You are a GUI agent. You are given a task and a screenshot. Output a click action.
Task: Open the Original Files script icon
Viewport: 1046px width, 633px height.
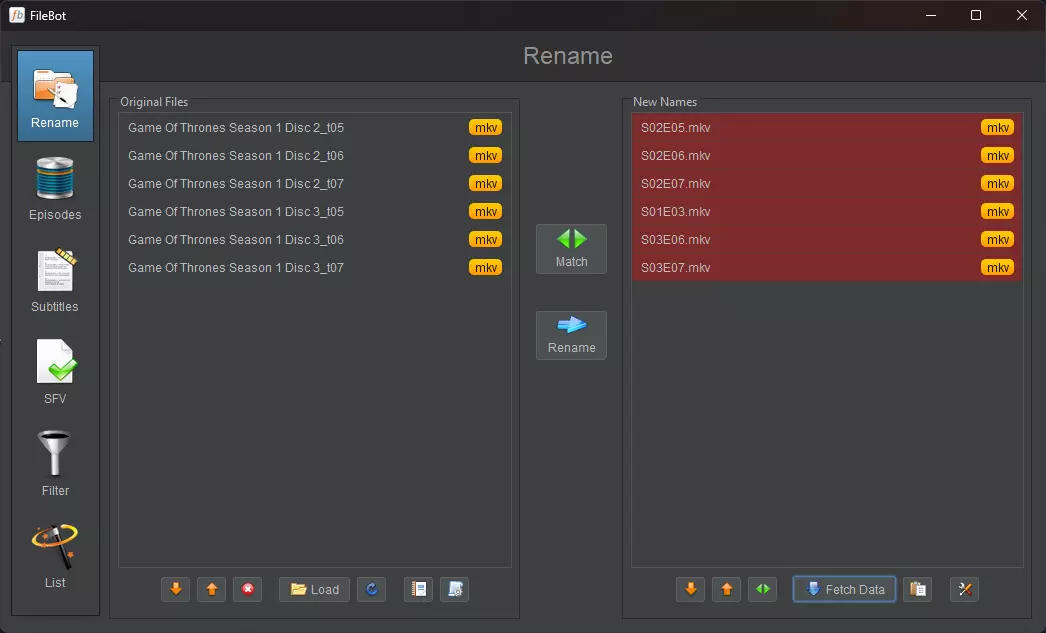click(x=455, y=590)
